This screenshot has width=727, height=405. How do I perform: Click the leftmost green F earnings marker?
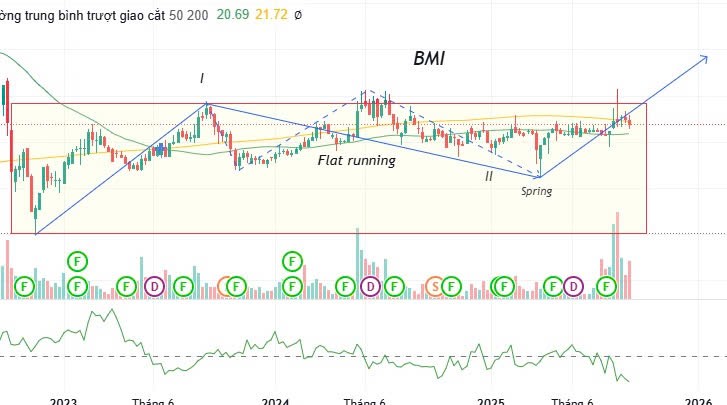[23, 287]
